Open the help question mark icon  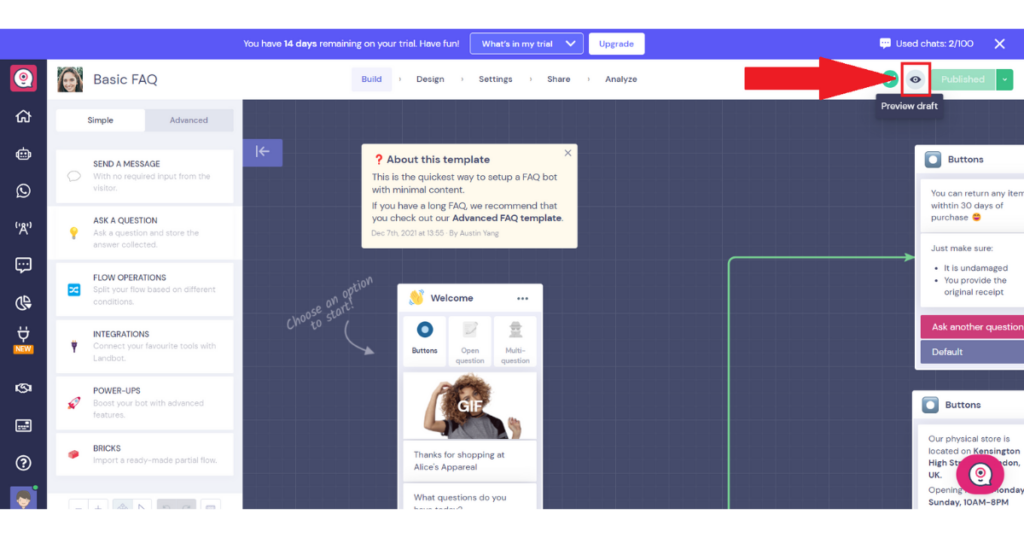(23, 463)
